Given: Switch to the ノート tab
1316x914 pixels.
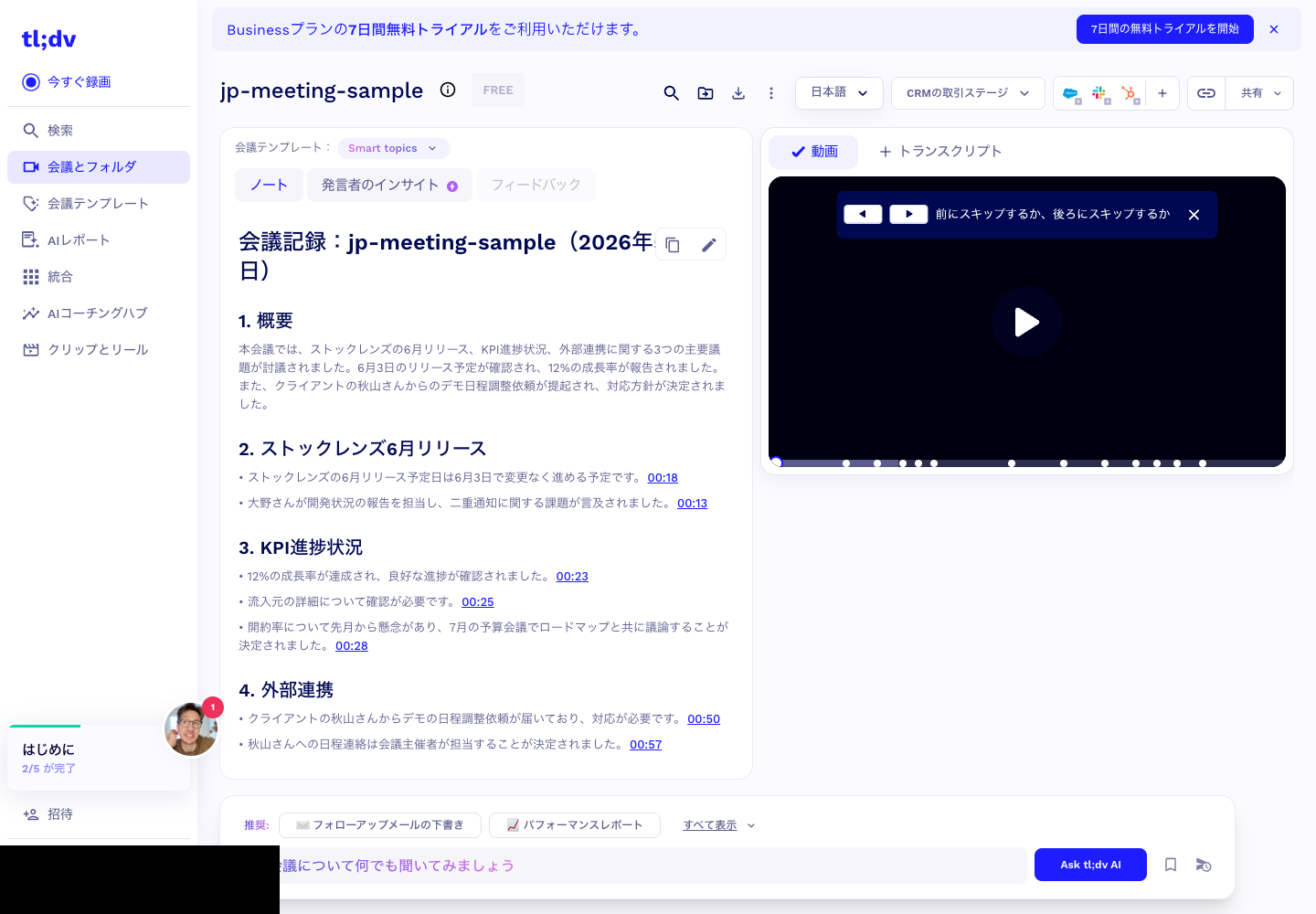Looking at the screenshot, I should [x=270, y=185].
